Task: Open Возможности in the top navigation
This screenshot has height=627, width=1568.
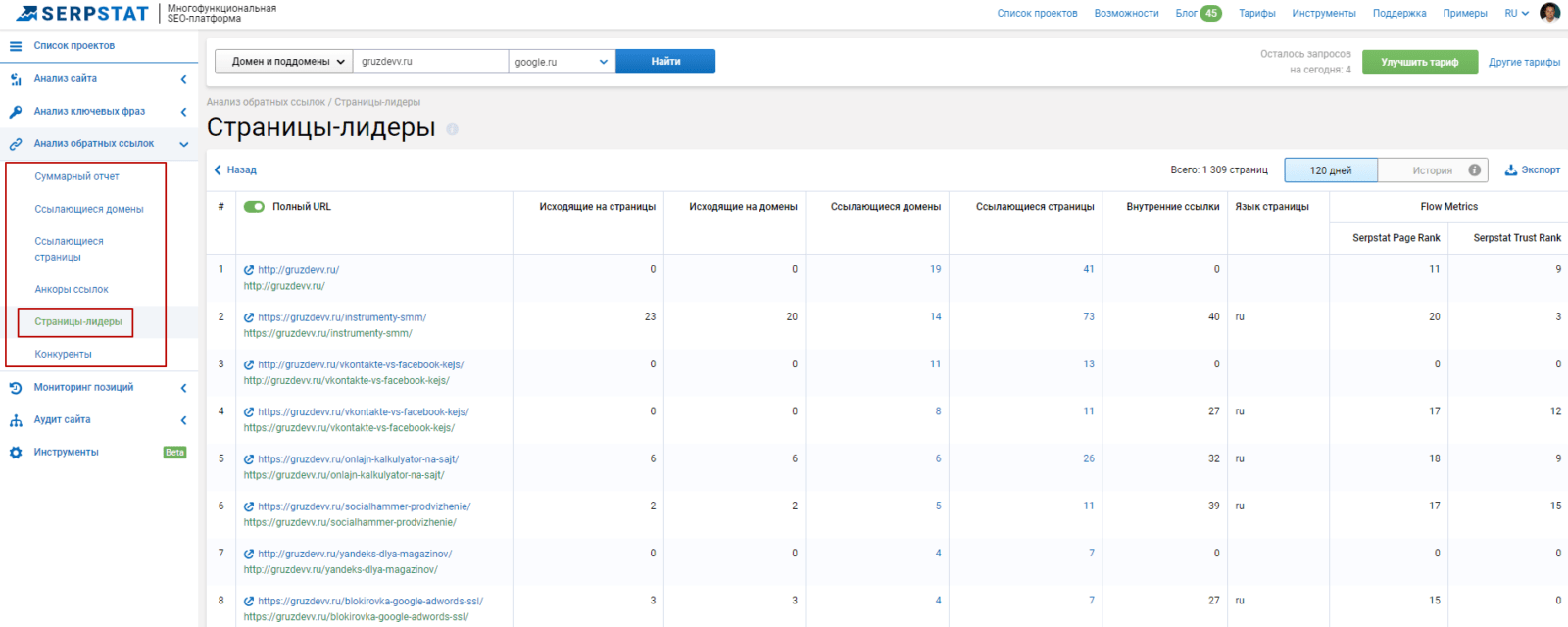Action: pos(1127,13)
